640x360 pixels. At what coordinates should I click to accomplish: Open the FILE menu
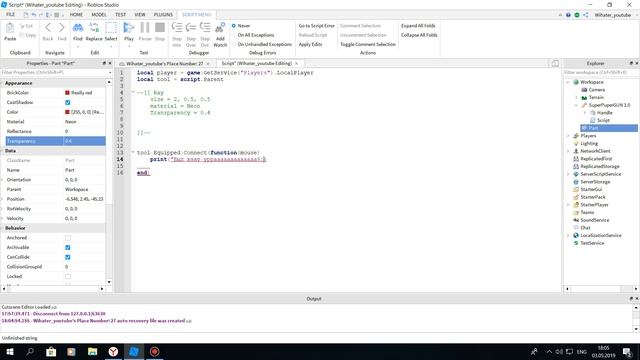coord(10,15)
